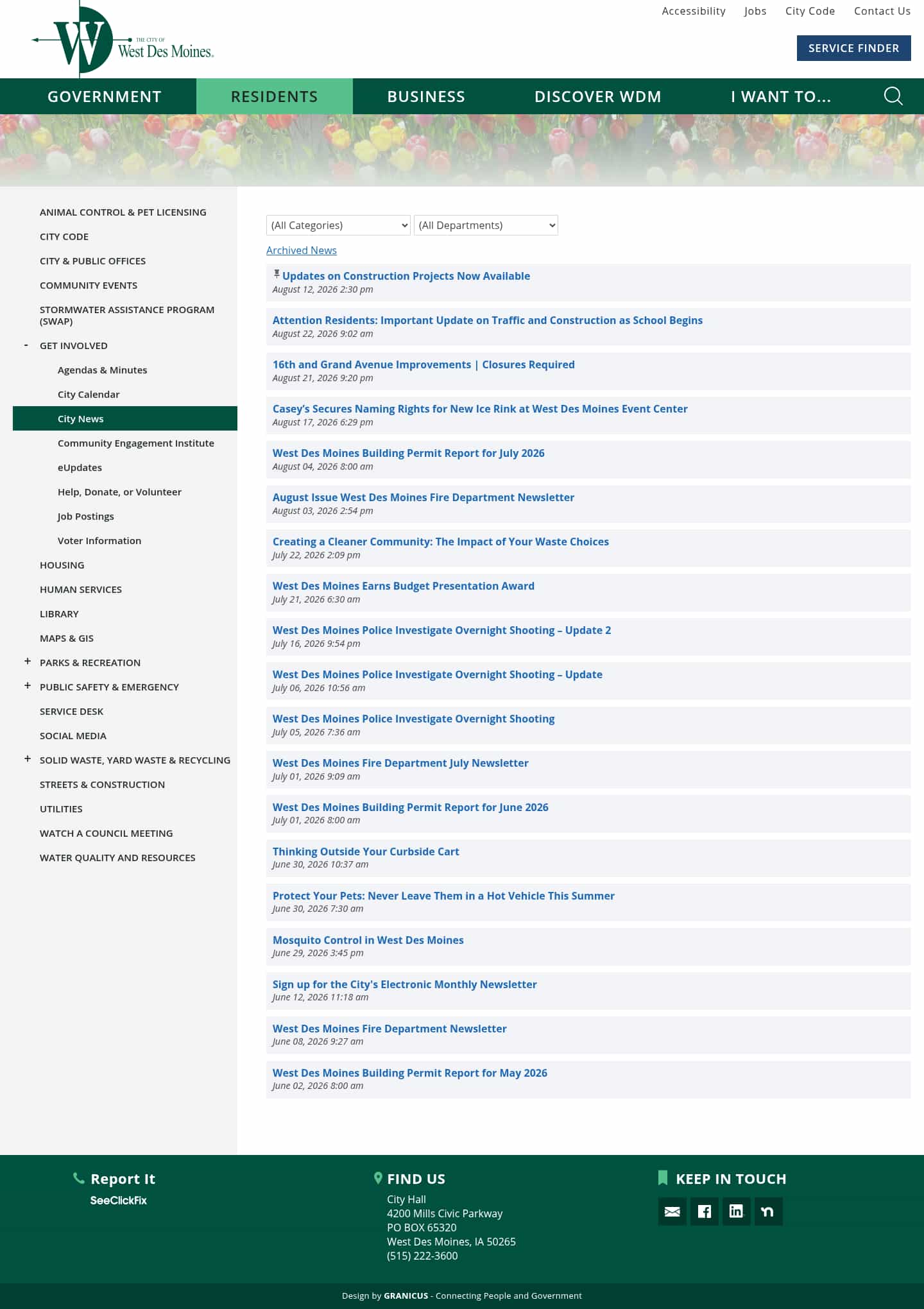Click the West Des Moines logo
Screen dimensions: 924x1309
[123, 40]
